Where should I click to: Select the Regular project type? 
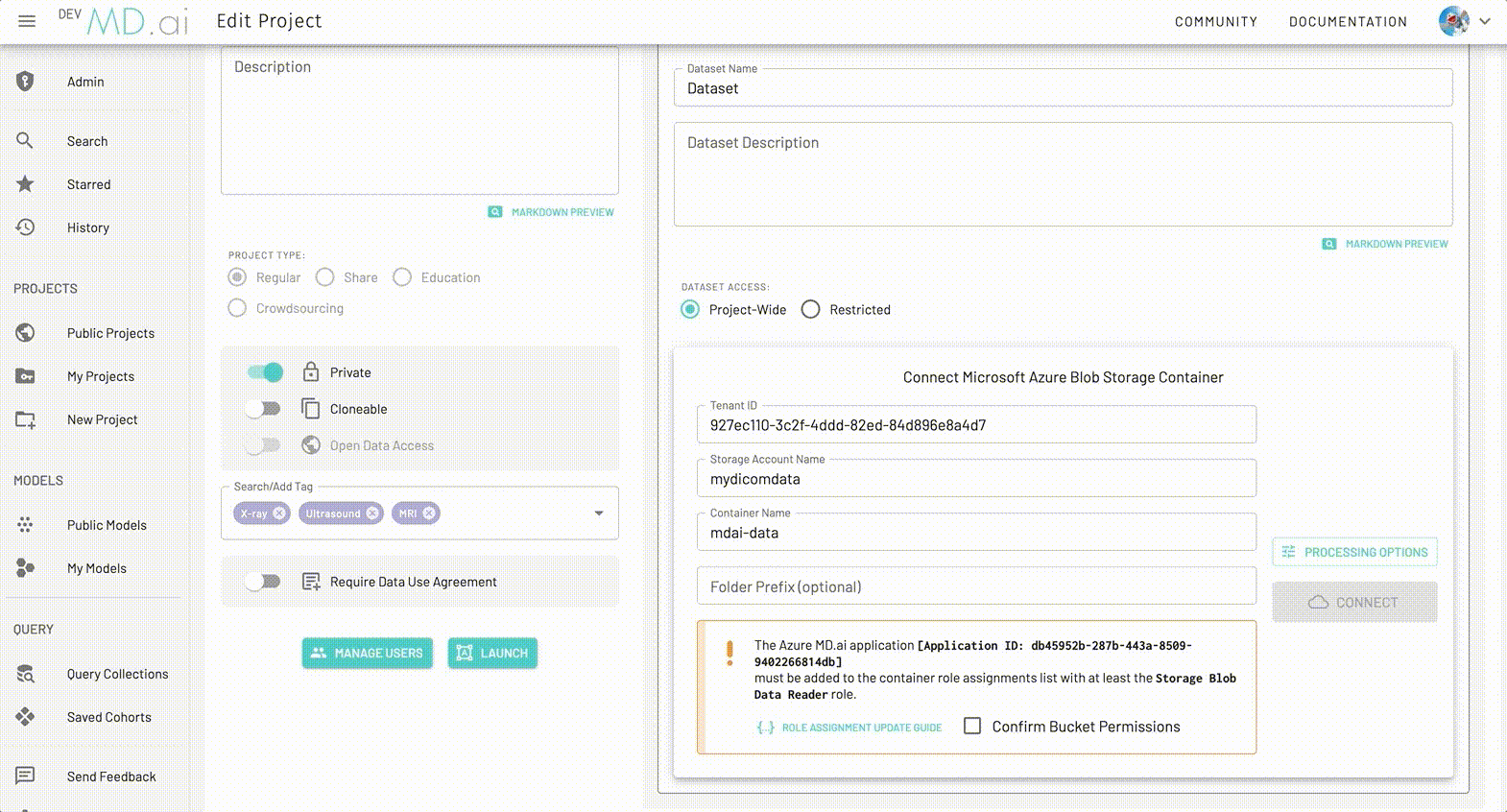pyautogui.click(x=237, y=277)
